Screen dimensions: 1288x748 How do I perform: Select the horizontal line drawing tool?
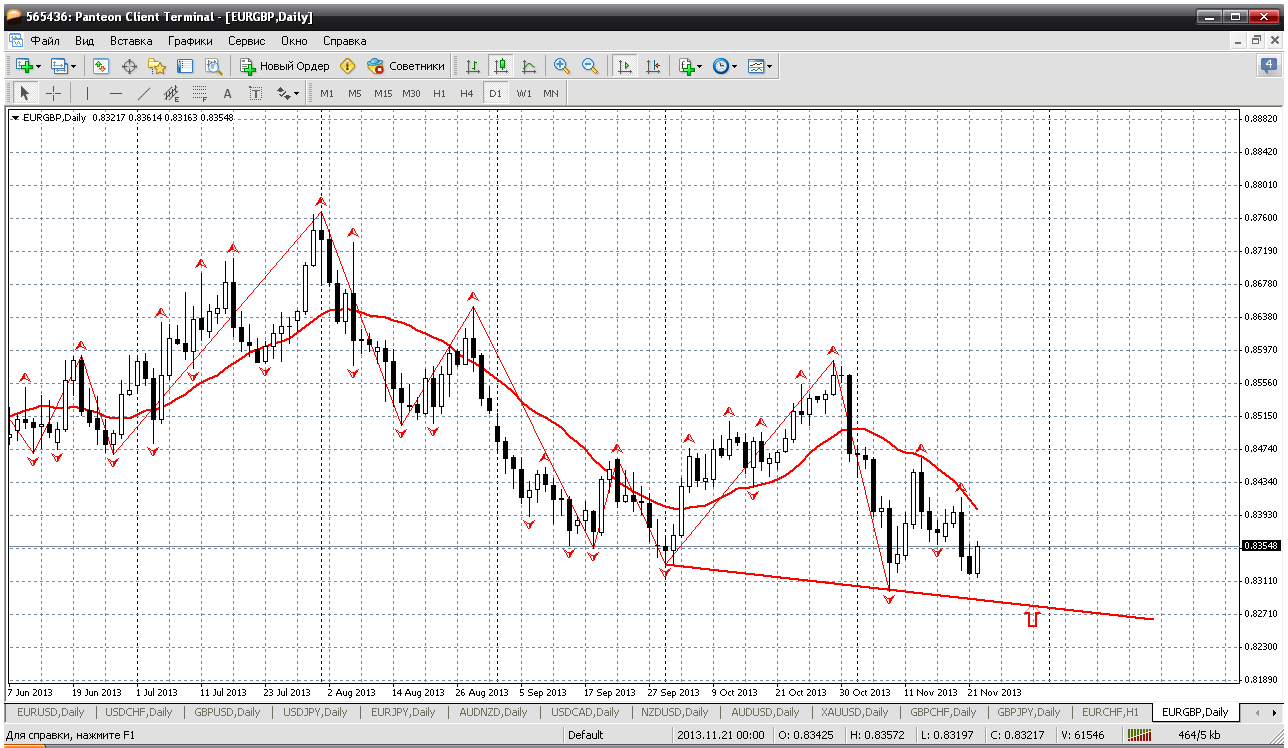click(115, 93)
